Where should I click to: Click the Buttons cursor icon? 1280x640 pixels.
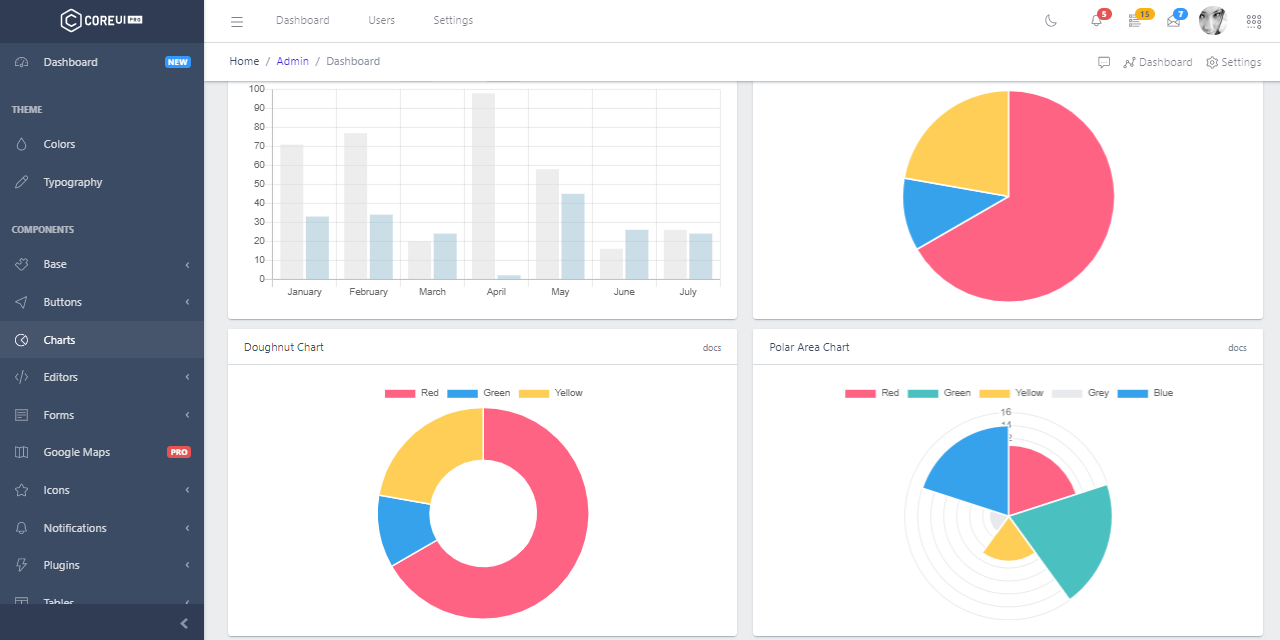(x=22, y=302)
